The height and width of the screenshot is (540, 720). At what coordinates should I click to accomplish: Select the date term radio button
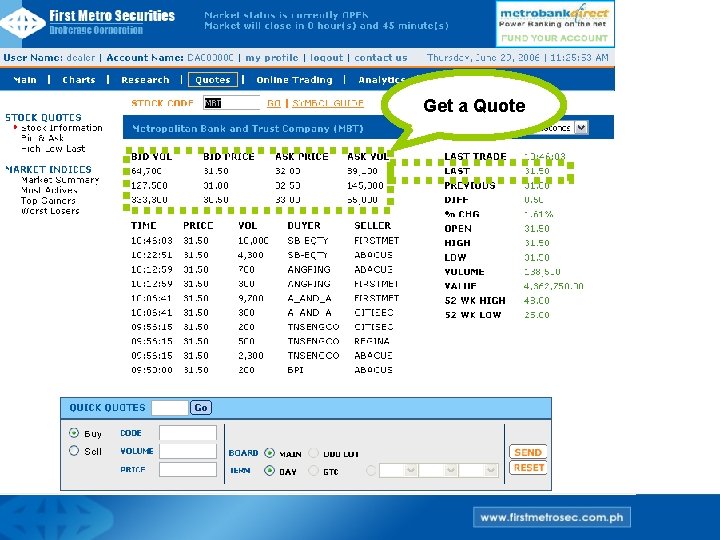371,471
